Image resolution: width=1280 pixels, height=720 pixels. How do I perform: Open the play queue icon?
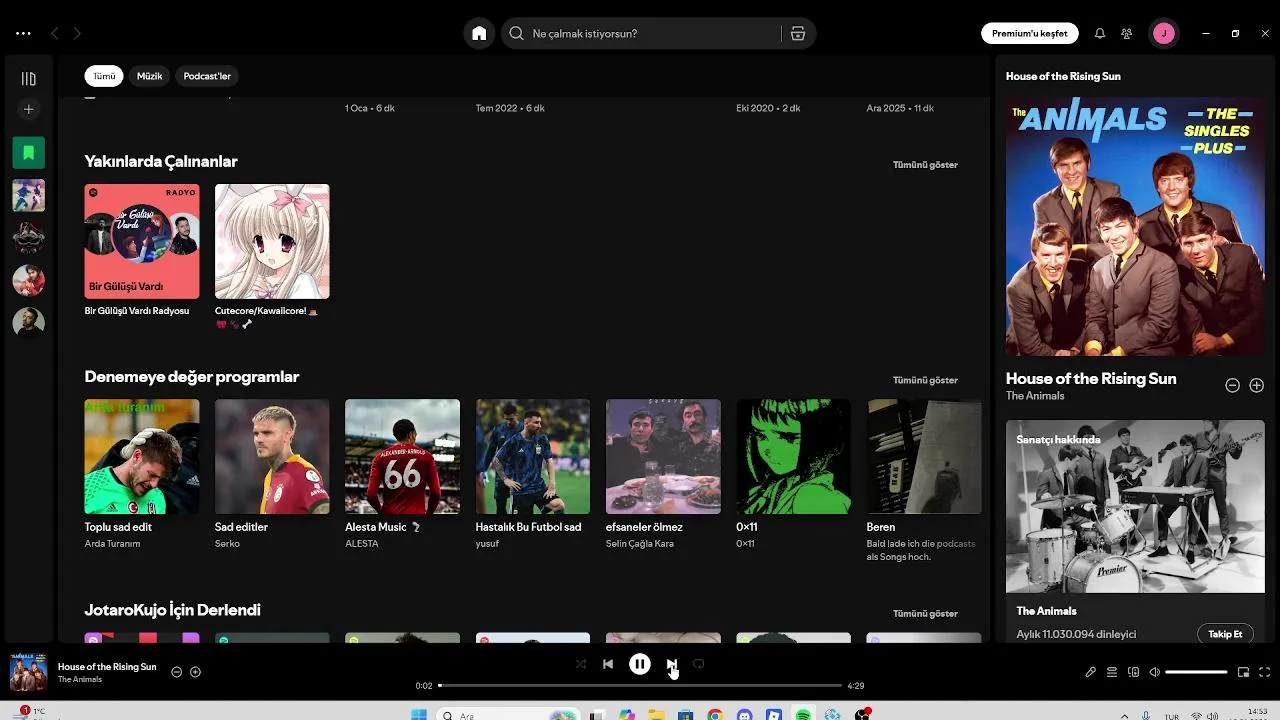coord(1112,672)
